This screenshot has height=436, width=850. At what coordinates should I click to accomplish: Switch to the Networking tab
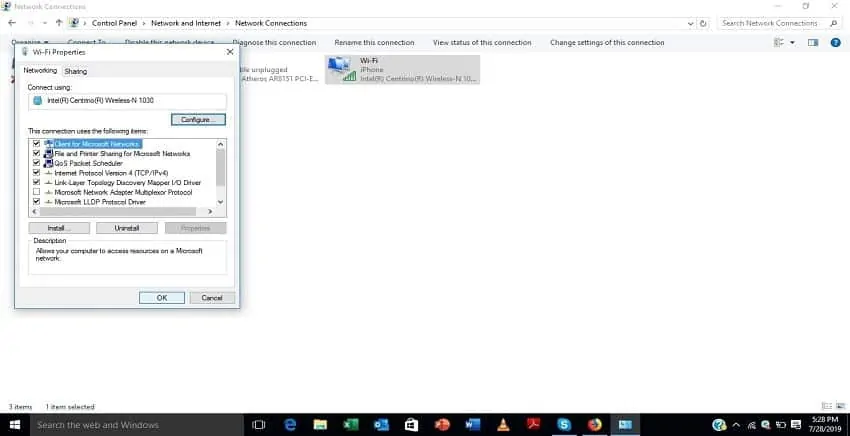pos(40,70)
